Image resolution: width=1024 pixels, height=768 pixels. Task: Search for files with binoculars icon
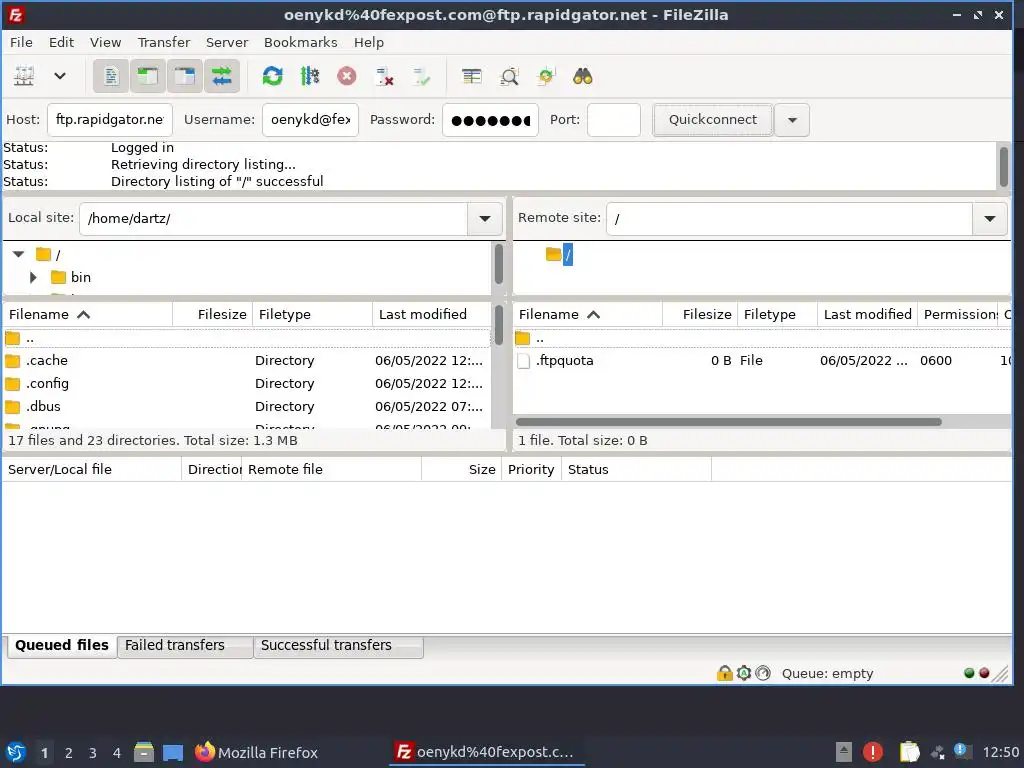click(x=583, y=76)
